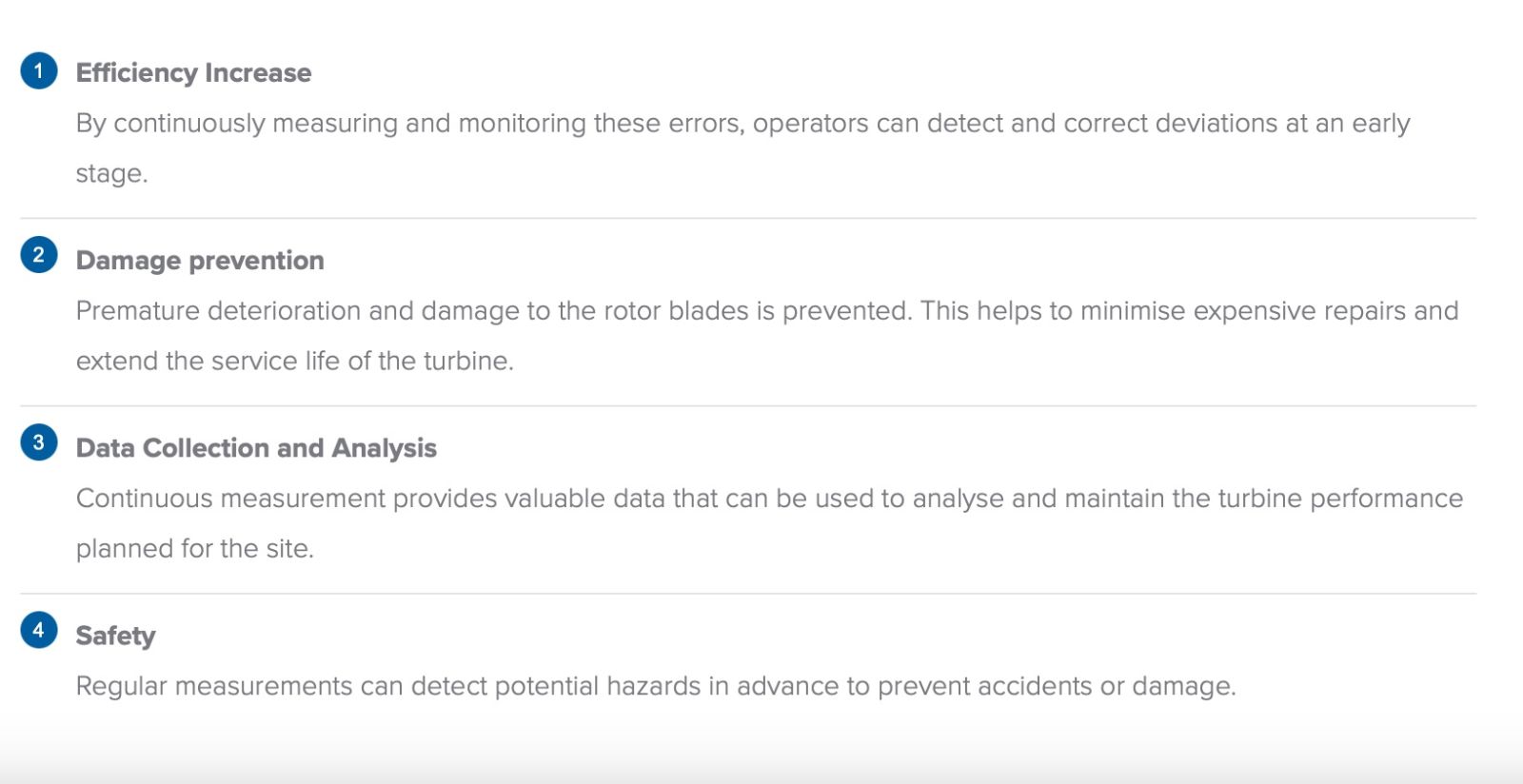Click the blue number 3 circle badge
The width and height of the screenshot is (1523, 784).
point(39,442)
